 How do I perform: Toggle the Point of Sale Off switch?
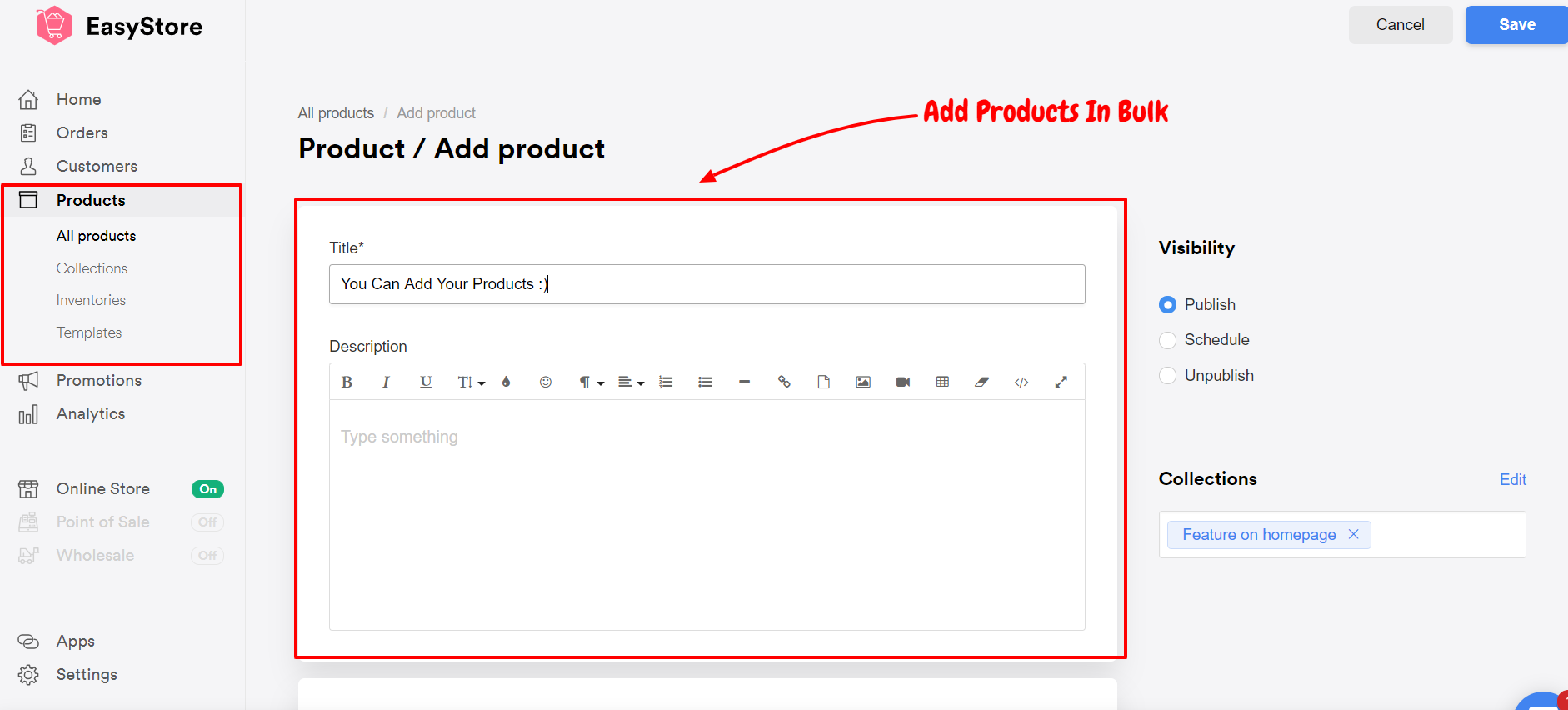tap(207, 522)
